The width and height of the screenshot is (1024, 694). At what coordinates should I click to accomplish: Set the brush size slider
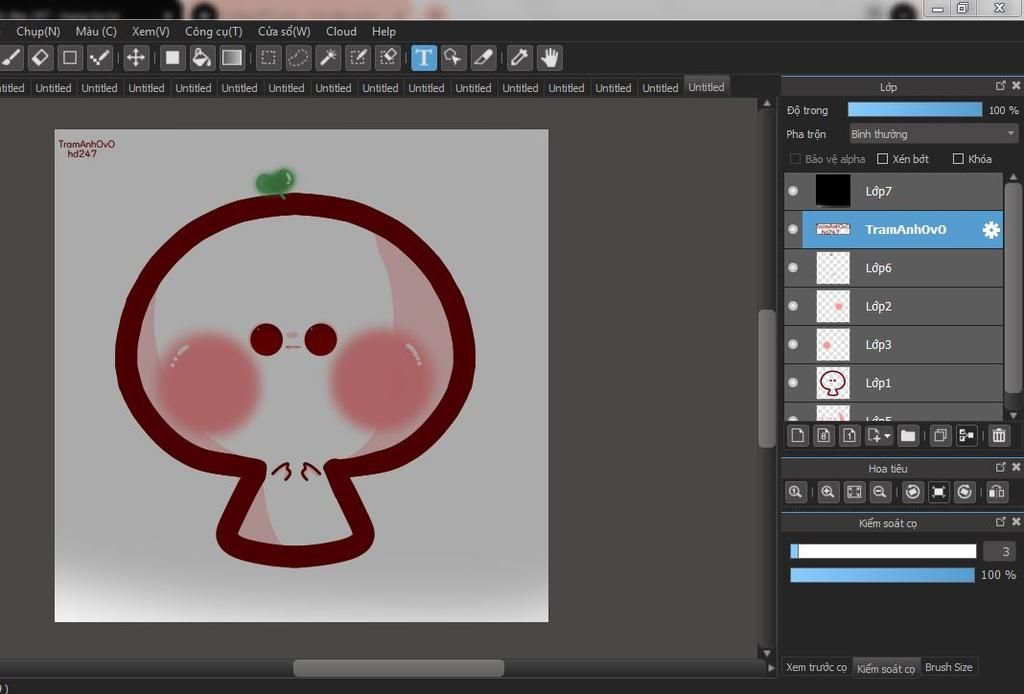tap(883, 552)
